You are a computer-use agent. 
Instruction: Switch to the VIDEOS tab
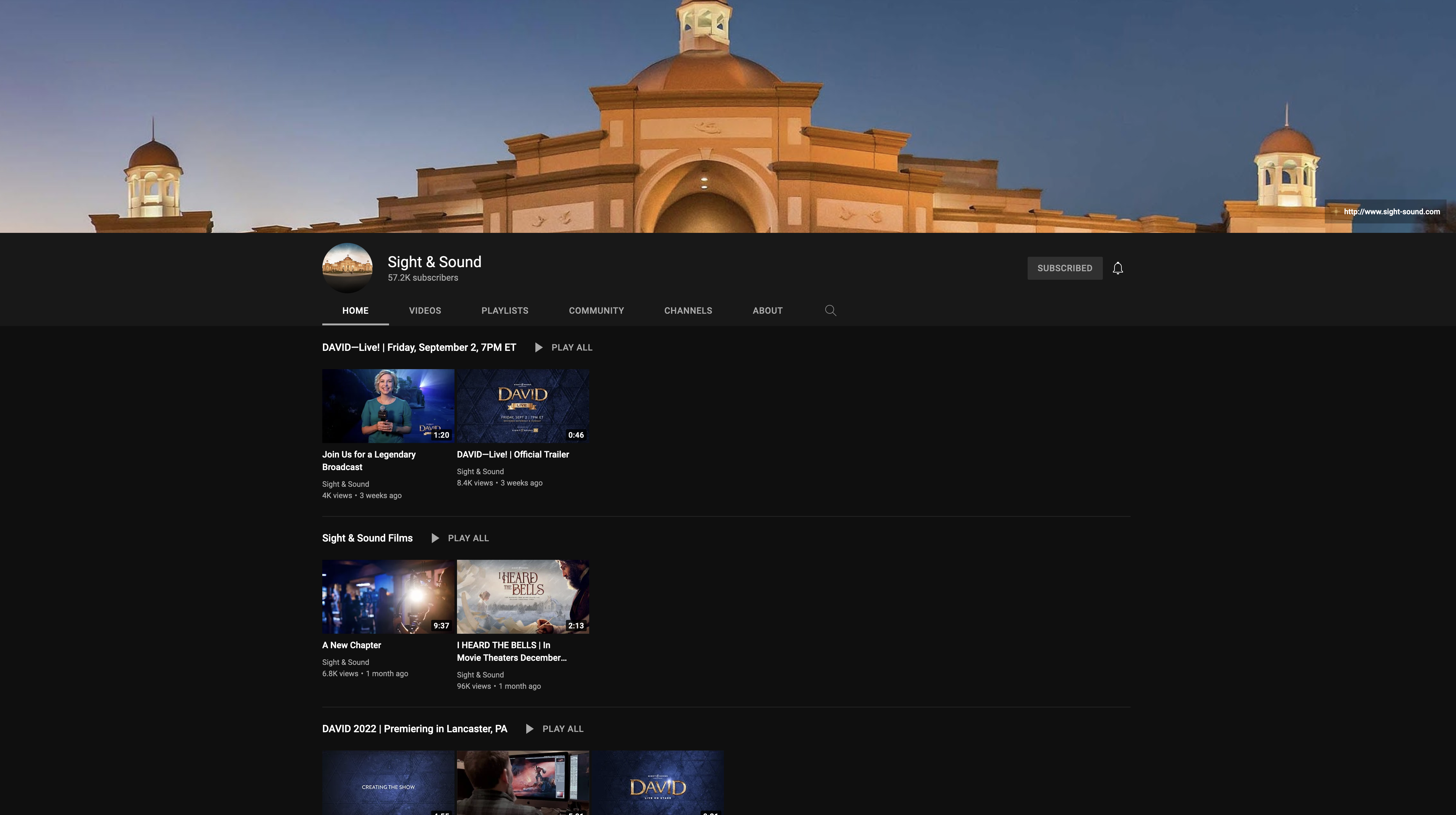point(425,311)
